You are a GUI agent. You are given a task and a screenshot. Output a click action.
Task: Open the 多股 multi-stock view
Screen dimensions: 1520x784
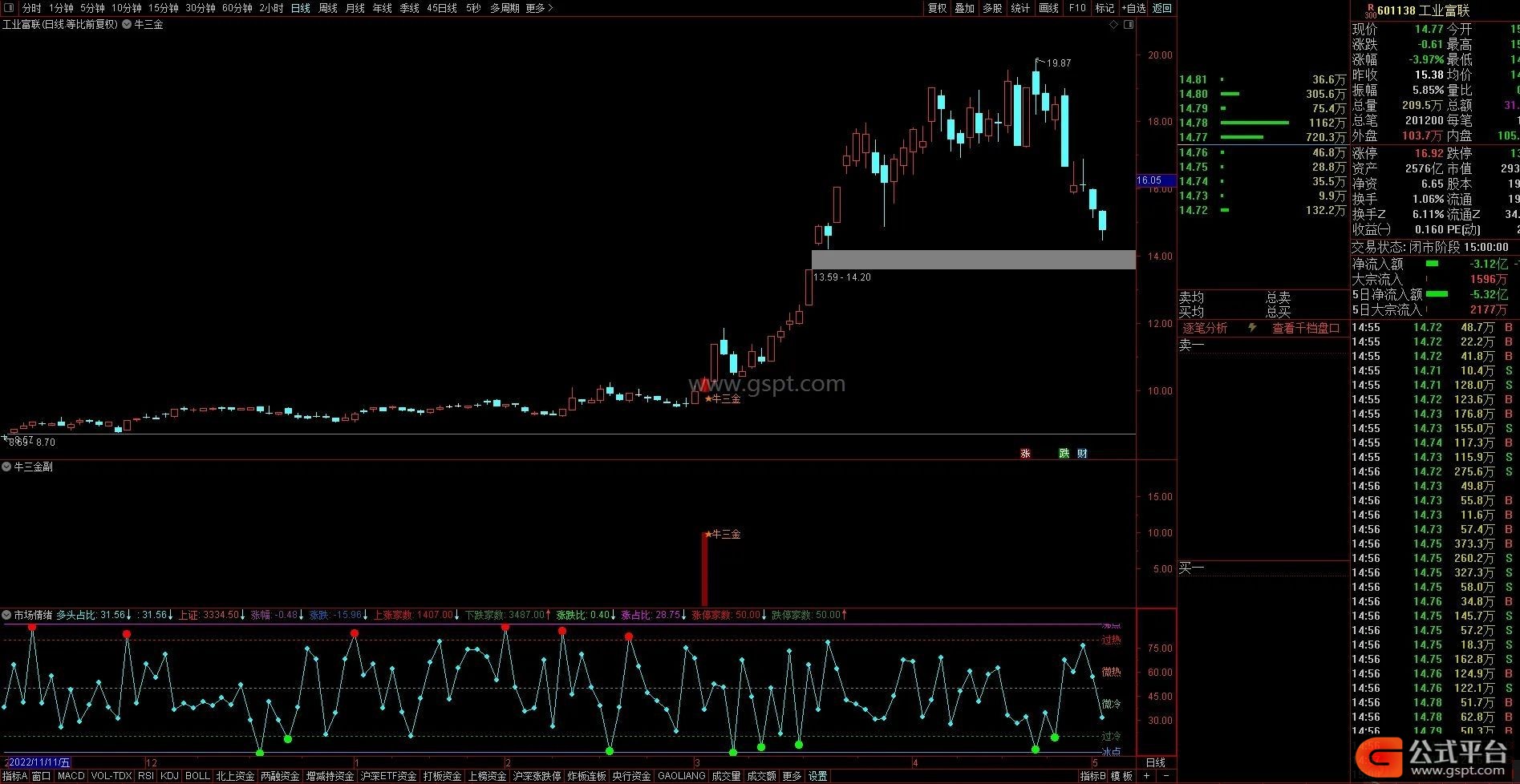[992, 8]
